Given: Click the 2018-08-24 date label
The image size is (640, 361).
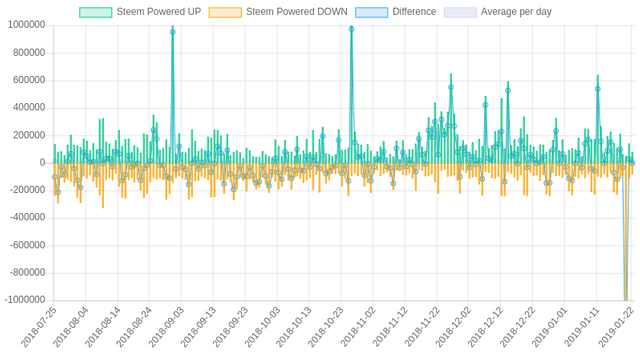Looking at the screenshot, I should (134, 327).
